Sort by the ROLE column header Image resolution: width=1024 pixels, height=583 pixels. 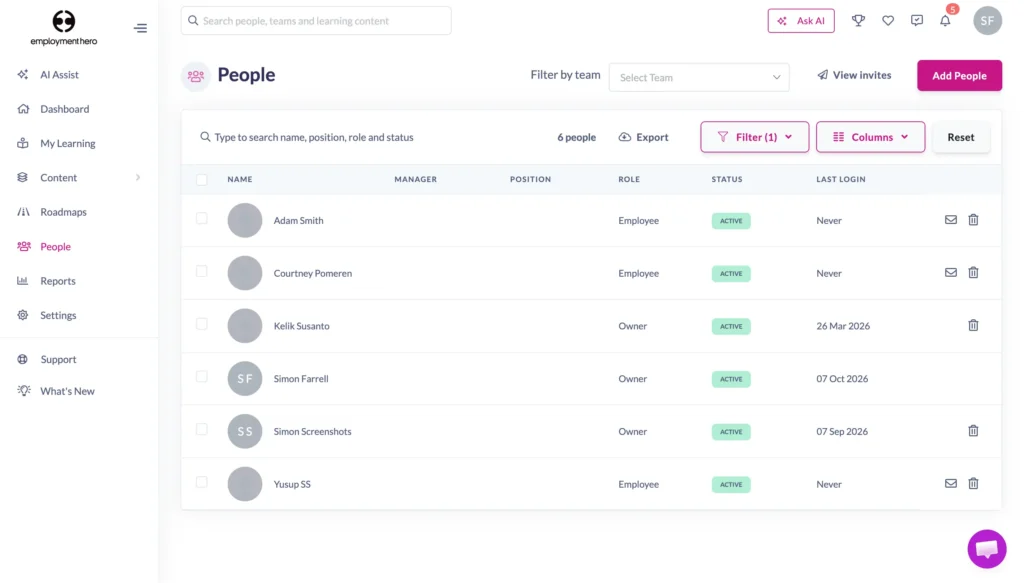pyautogui.click(x=629, y=179)
